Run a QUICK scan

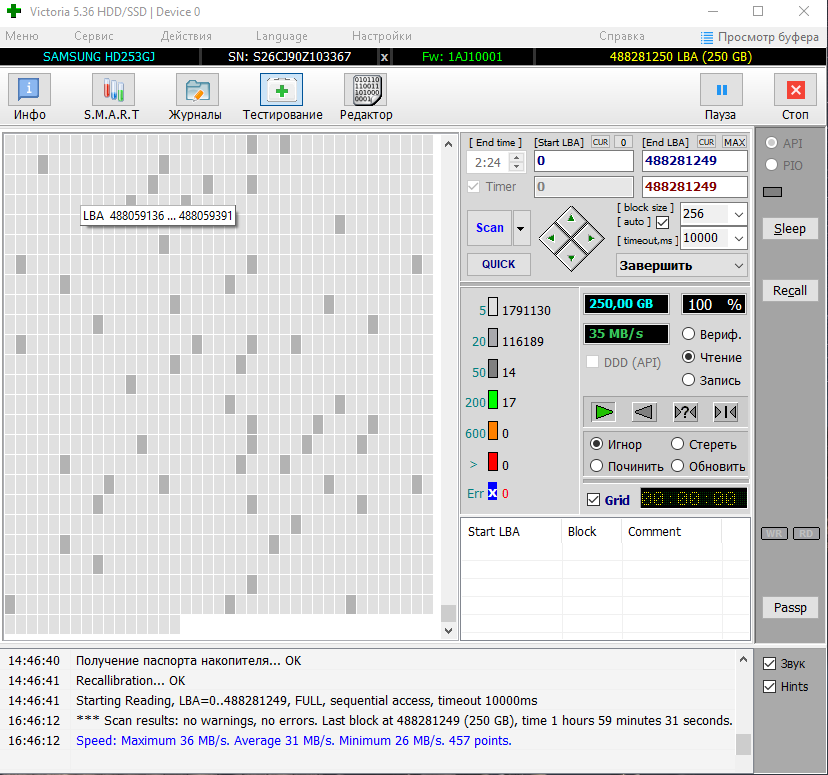click(x=498, y=264)
